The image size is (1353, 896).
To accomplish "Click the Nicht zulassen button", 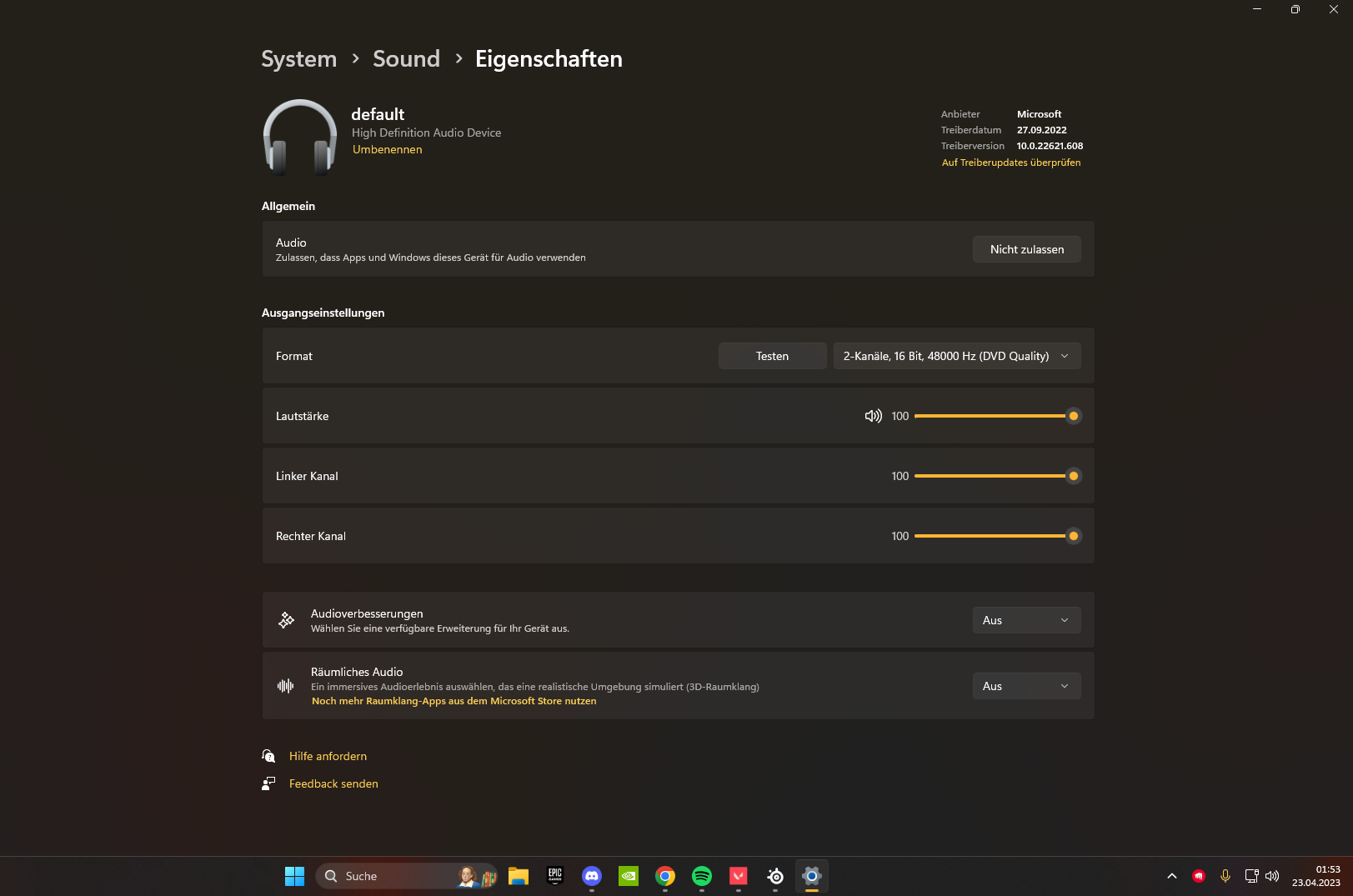I will 1027,249.
